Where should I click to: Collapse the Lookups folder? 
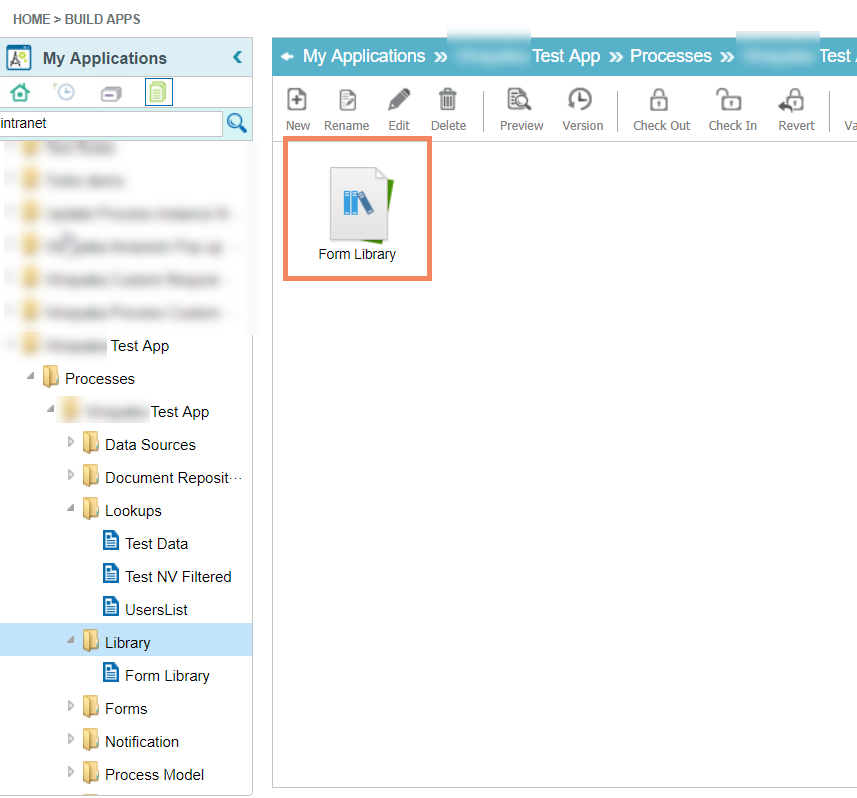click(71, 509)
